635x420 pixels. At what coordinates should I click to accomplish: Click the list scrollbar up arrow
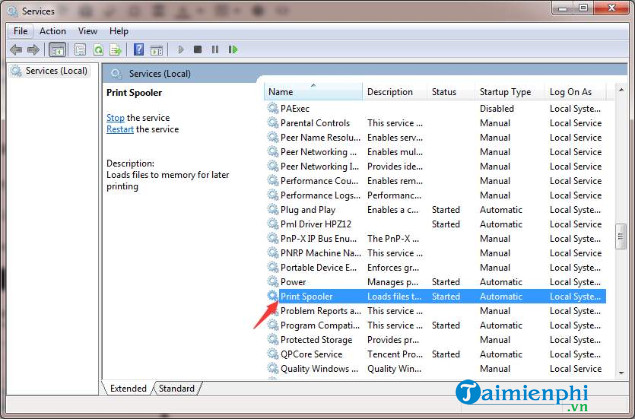[621, 90]
